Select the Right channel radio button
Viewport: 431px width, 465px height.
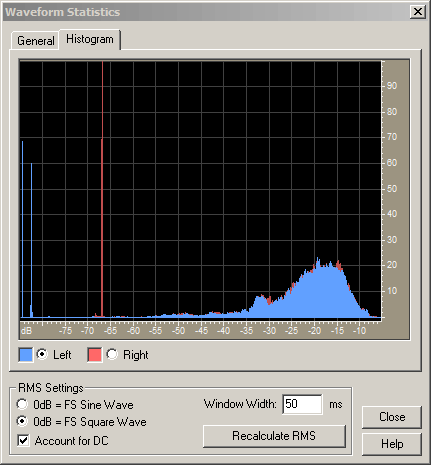(x=112, y=354)
